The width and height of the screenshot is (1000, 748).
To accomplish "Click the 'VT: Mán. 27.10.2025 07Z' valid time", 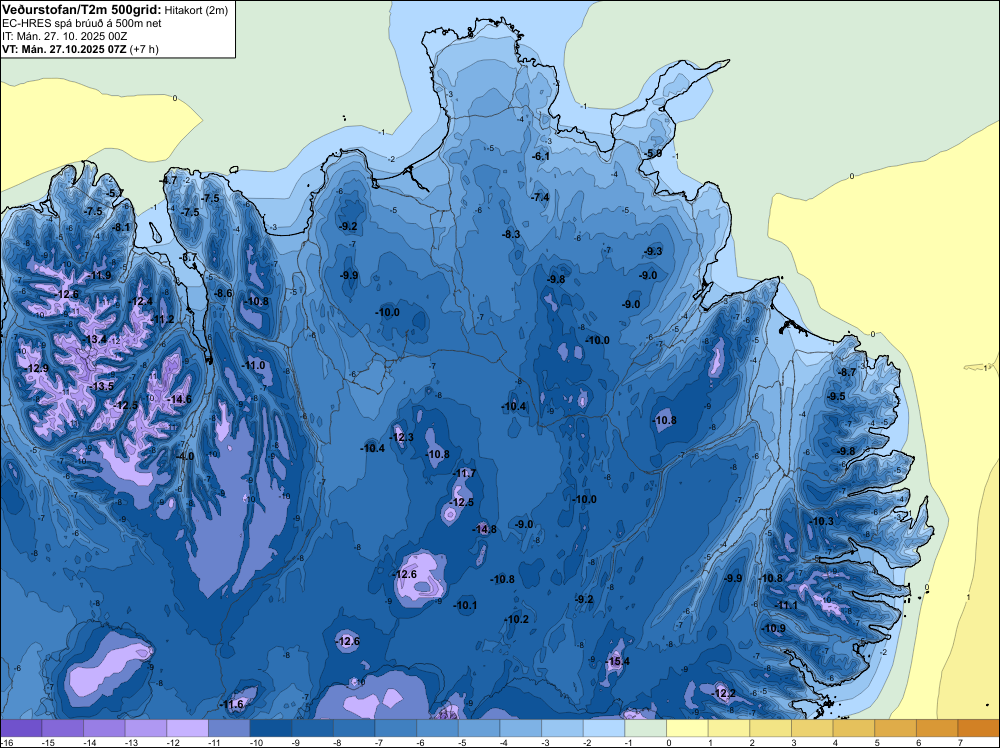I will click(x=64, y=49).
